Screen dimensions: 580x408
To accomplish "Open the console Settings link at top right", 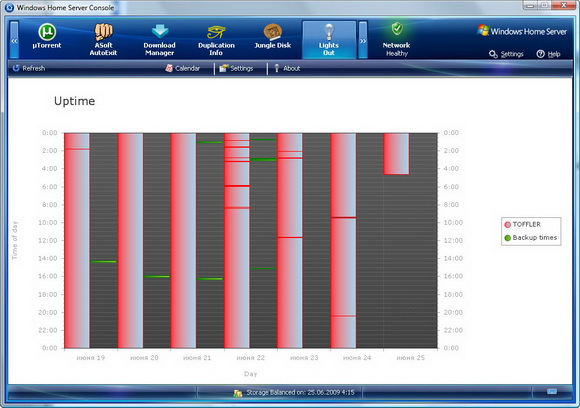I will [x=506, y=54].
